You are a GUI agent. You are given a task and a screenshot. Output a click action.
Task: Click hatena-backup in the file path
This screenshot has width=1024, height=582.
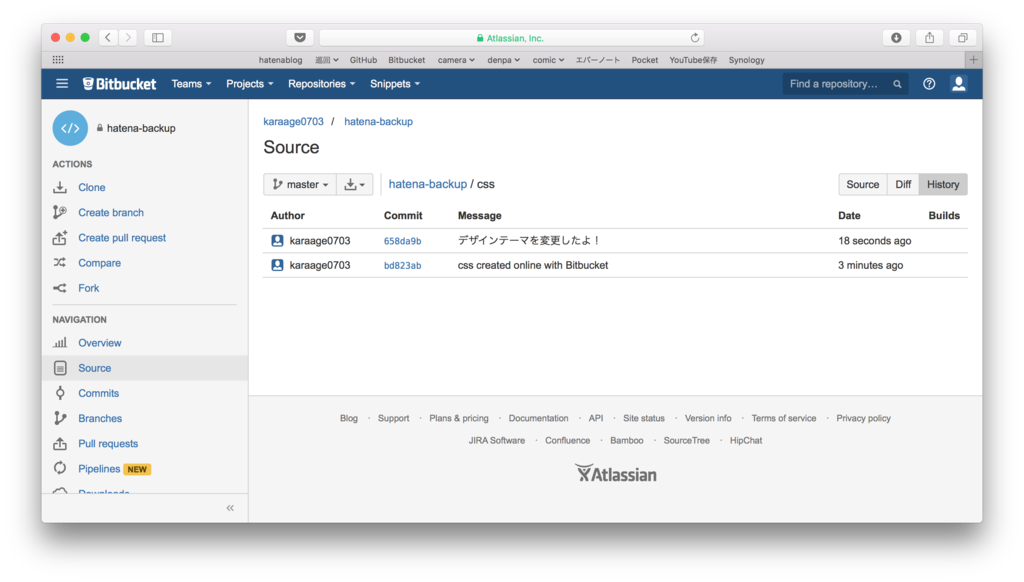pos(428,184)
